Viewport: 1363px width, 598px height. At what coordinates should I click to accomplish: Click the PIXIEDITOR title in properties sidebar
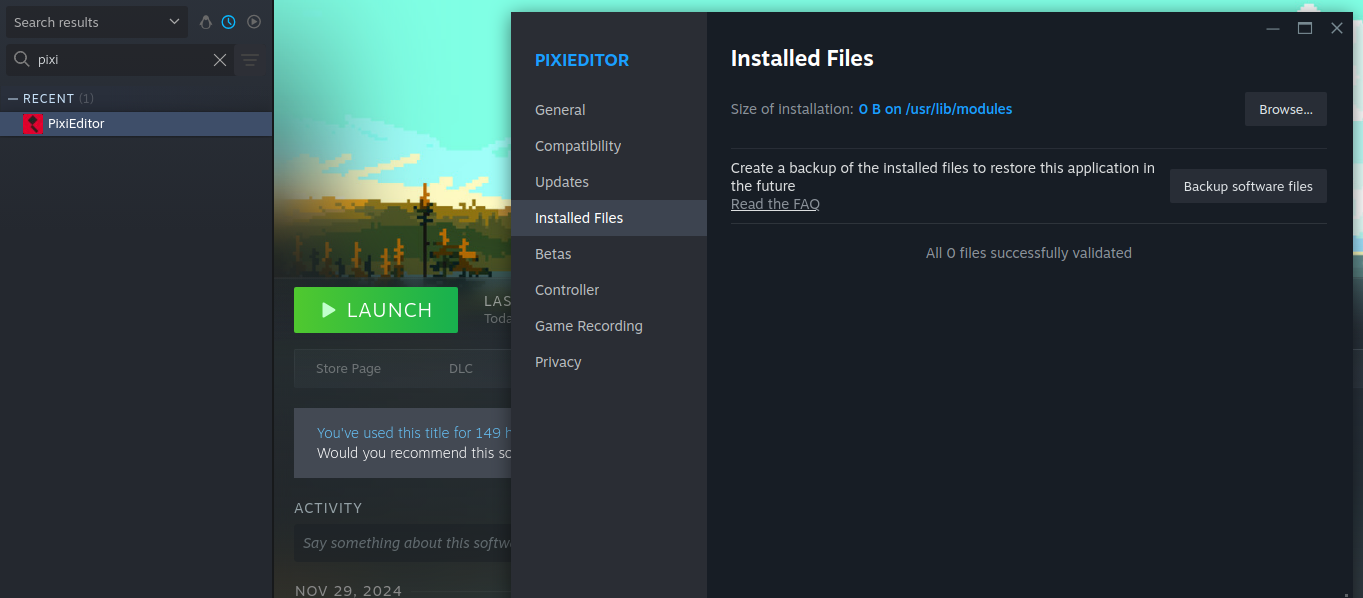pyautogui.click(x=582, y=60)
